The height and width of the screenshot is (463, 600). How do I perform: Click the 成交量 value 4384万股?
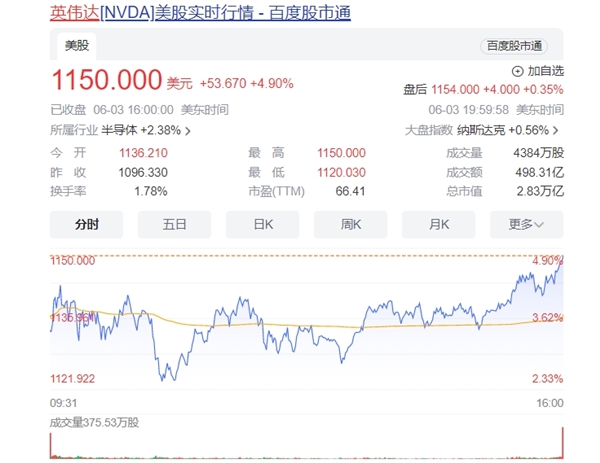pyautogui.click(x=538, y=153)
